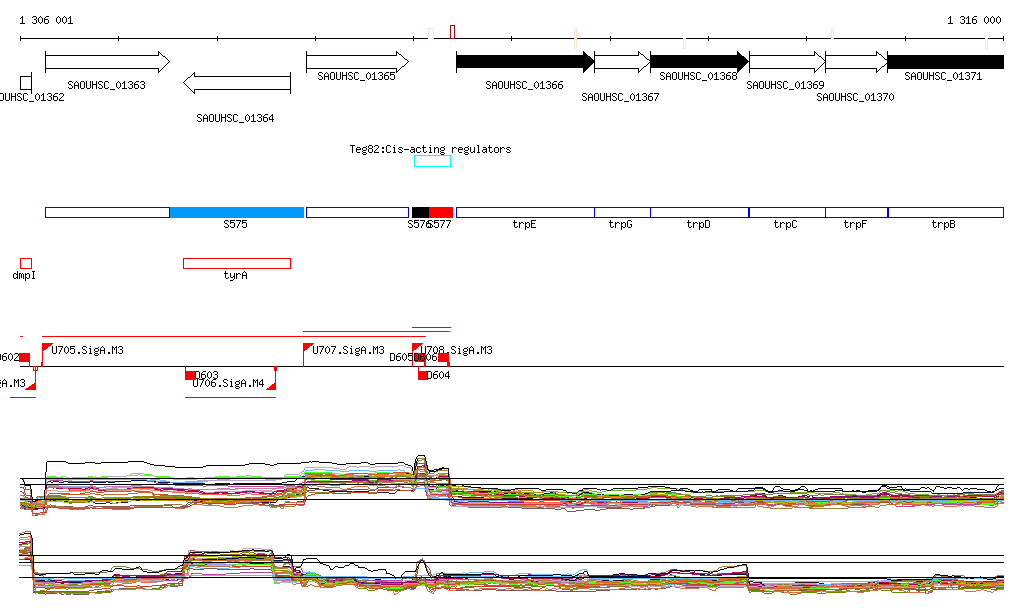Viewport: 1024px width, 611px height.
Task: Select the small red dmpI box
Action: (26, 263)
